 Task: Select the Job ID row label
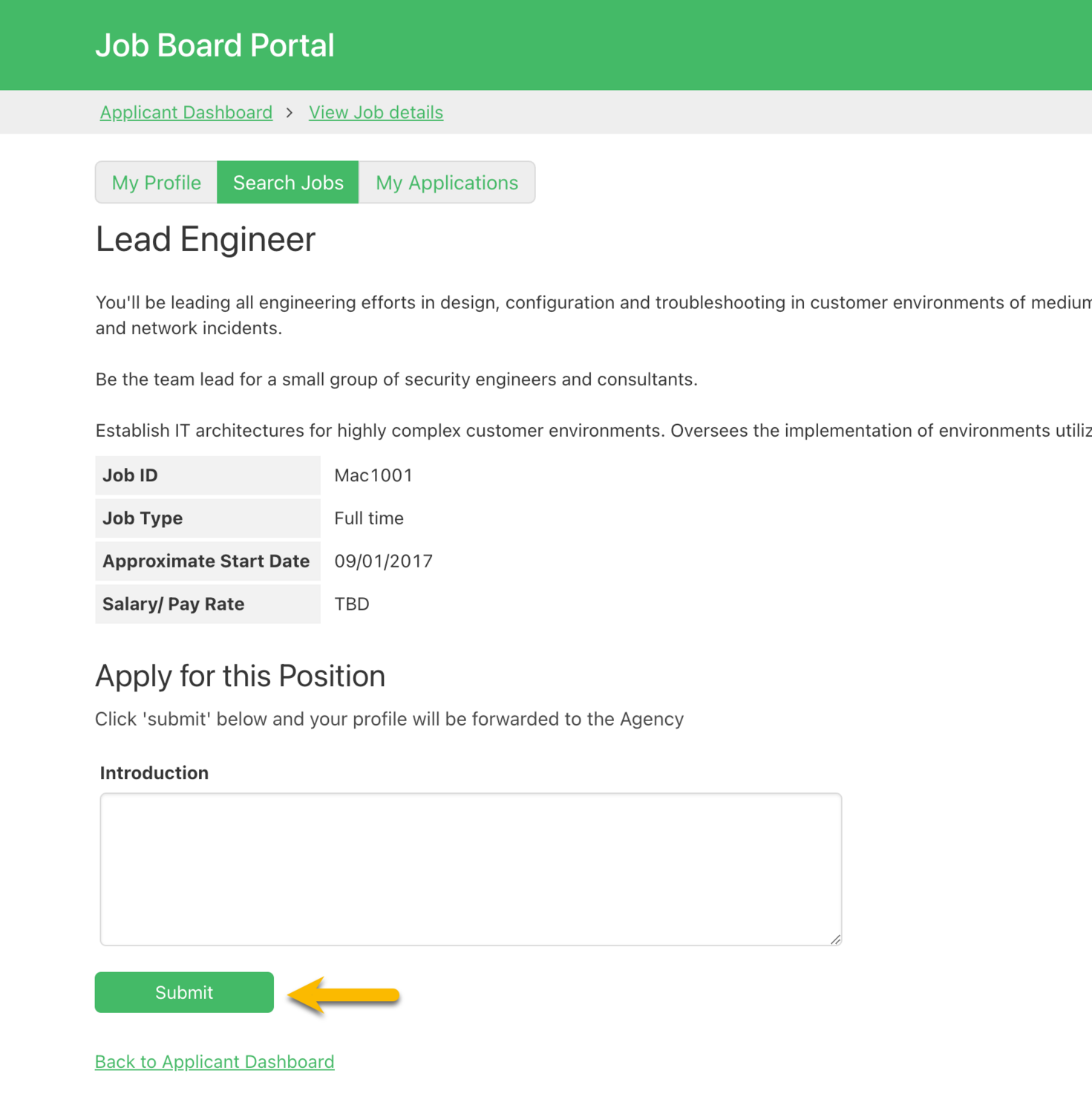point(130,475)
